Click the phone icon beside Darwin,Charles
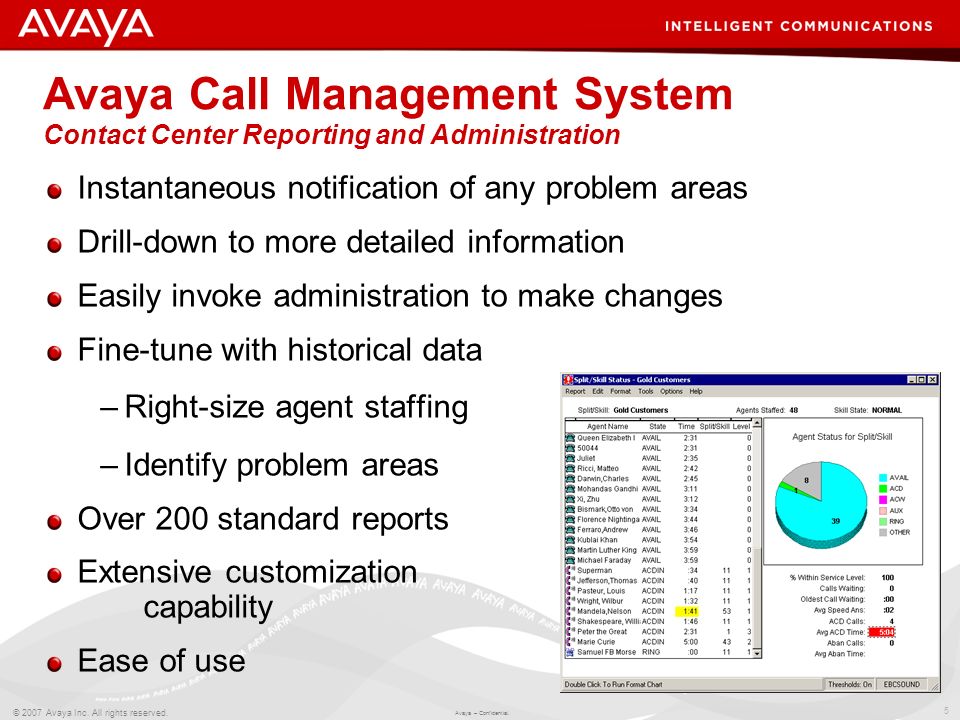The image size is (960, 720). tap(570, 479)
